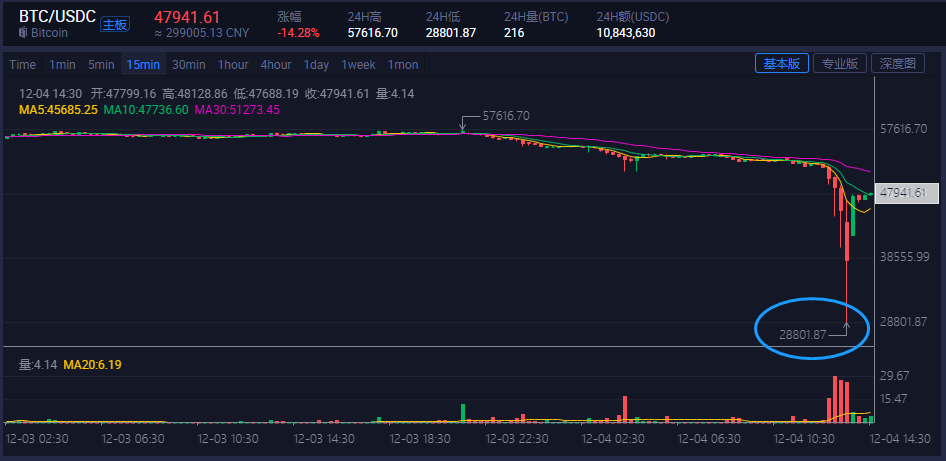946x461 pixels.
Task: Switch to the 30min interval tab
Action: (x=188, y=65)
